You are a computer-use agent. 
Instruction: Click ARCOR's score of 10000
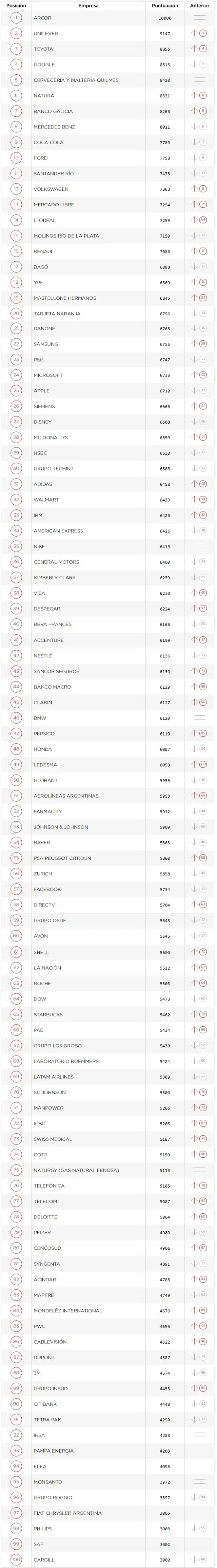[165, 18]
